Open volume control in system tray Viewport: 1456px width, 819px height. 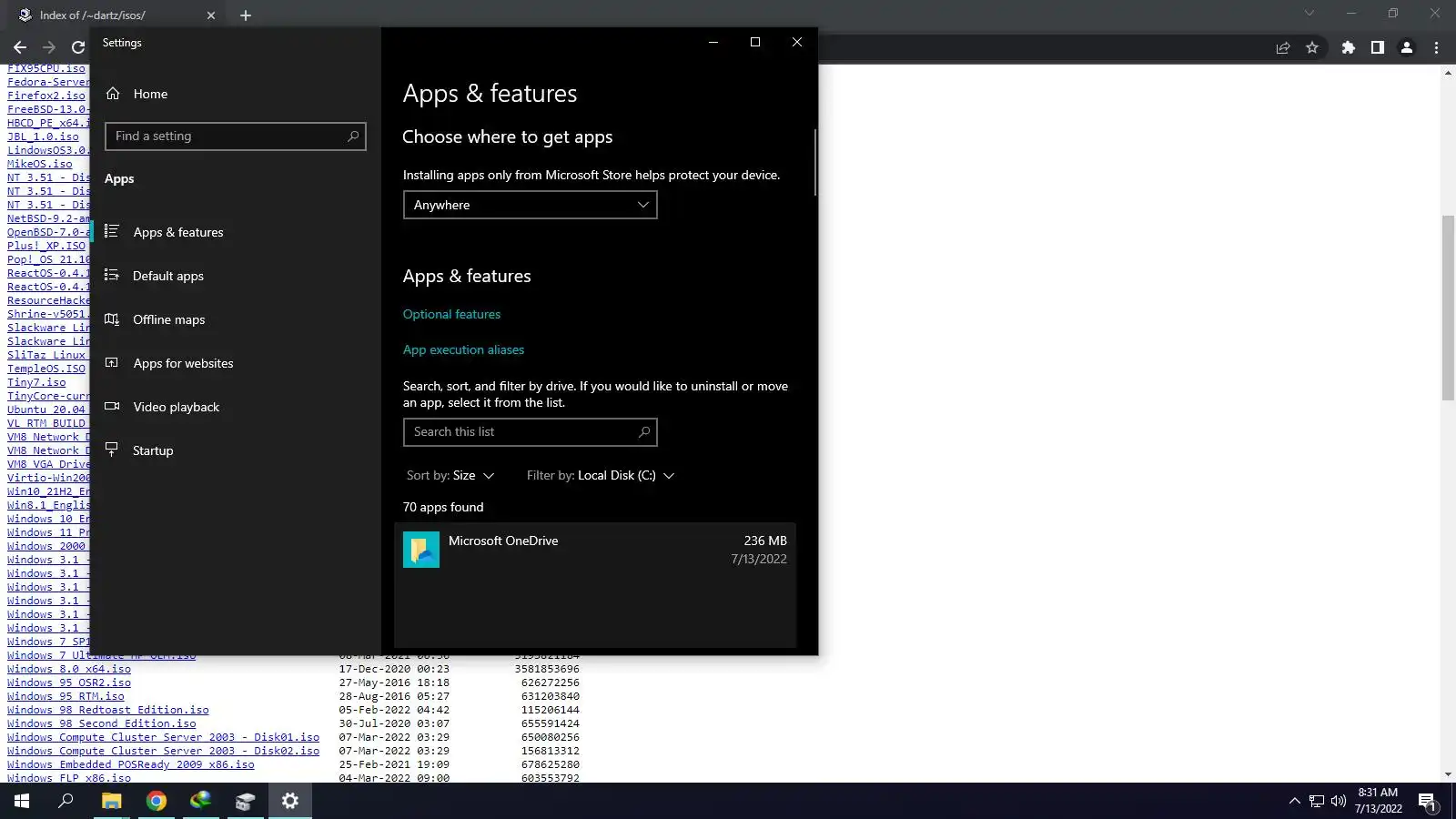pos(1339,801)
